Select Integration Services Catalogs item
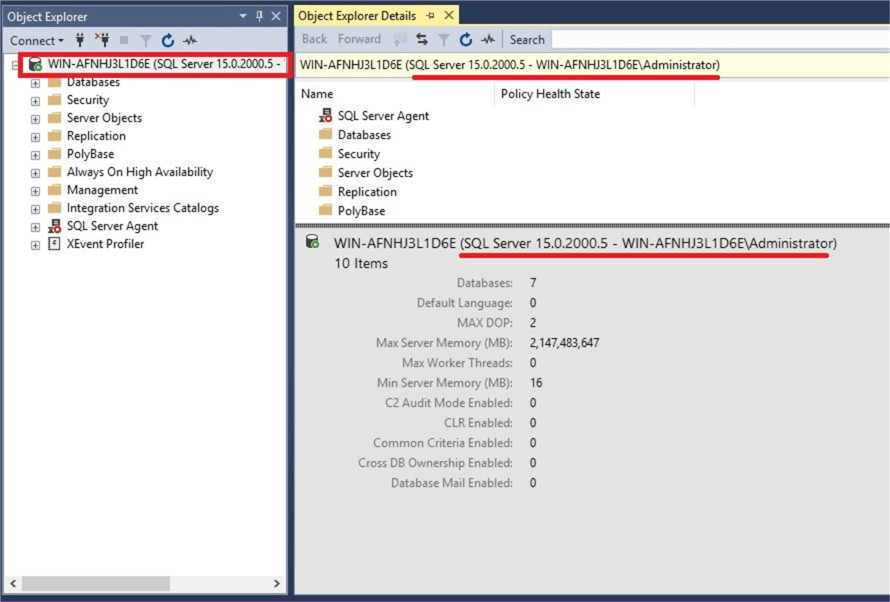Image resolution: width=890 pixels, height=602 pixels. [142, 208]
